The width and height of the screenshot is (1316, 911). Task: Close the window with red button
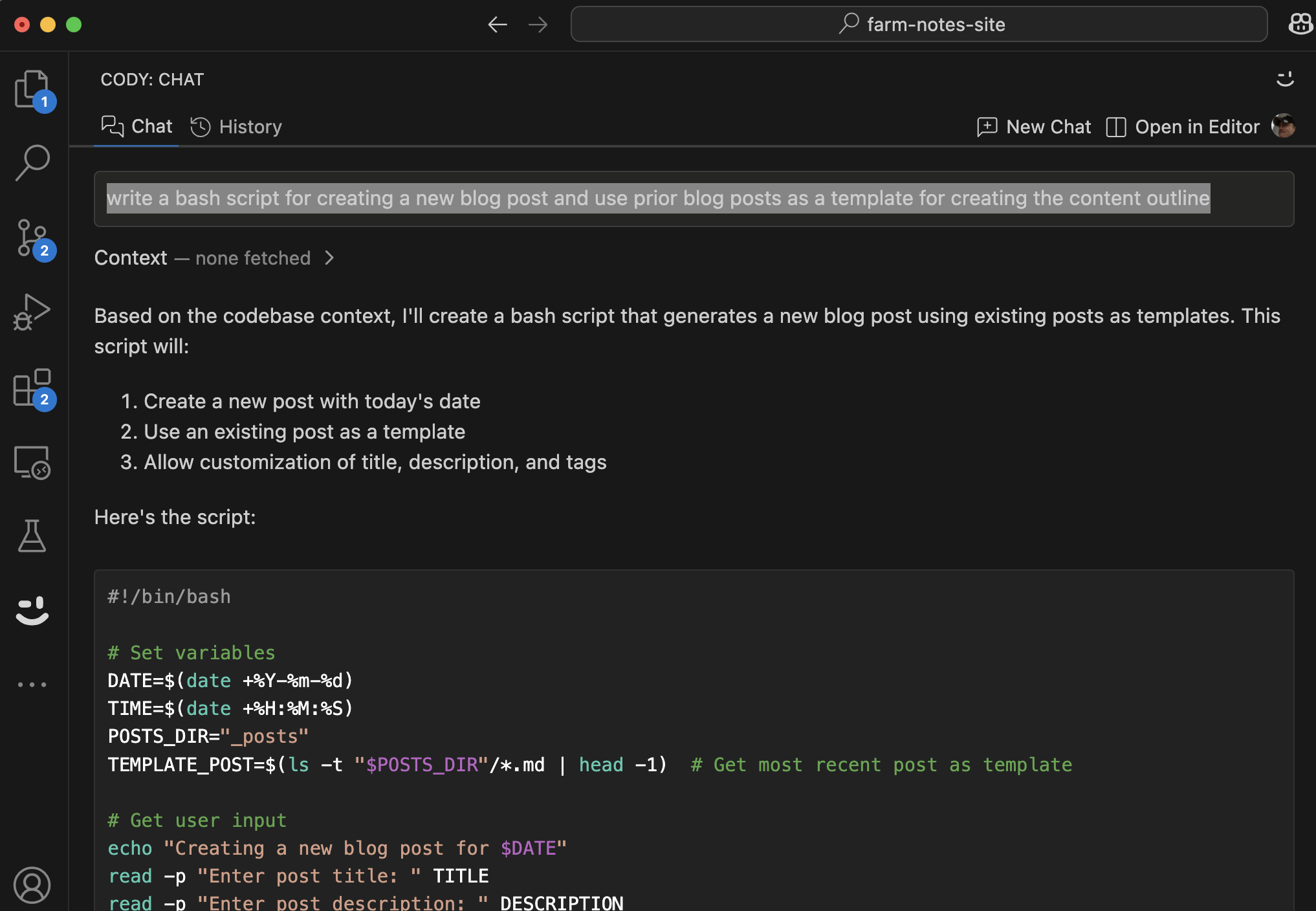coord(22,25)
